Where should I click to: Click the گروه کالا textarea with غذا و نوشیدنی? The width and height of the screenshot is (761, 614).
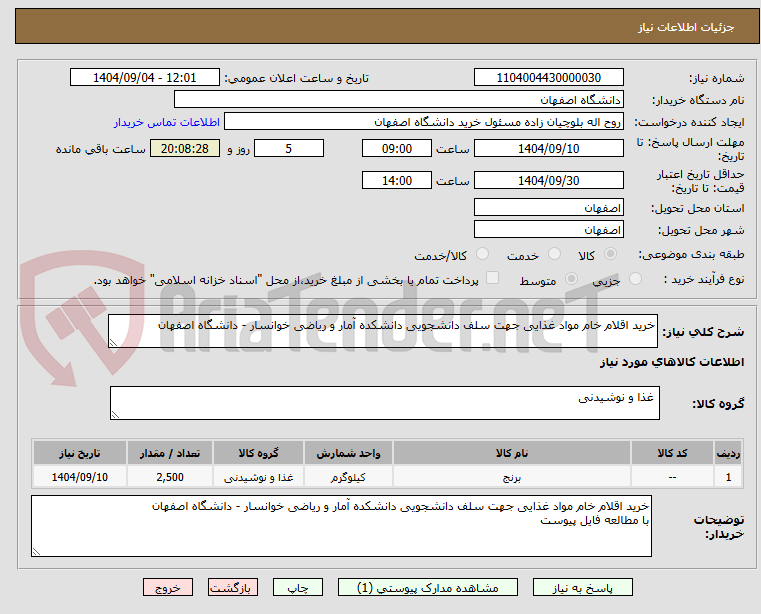point(385,403)
